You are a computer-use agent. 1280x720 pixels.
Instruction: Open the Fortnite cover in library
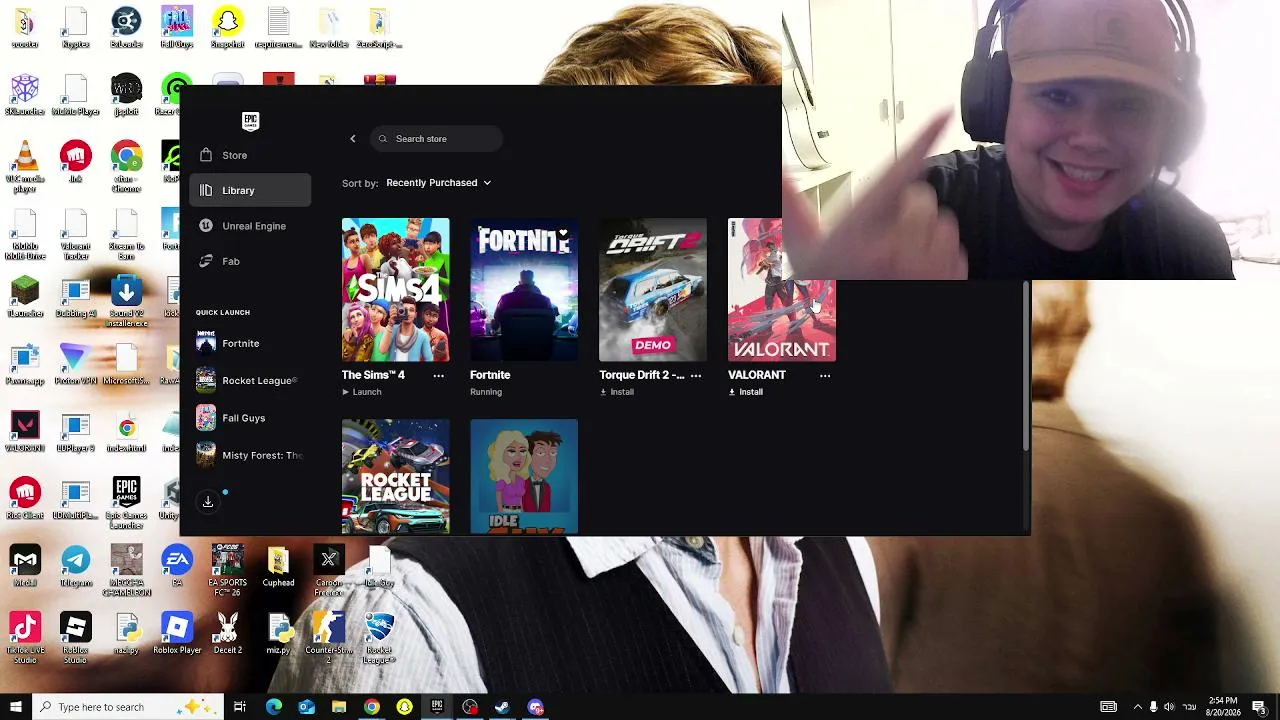pos(524,290)
